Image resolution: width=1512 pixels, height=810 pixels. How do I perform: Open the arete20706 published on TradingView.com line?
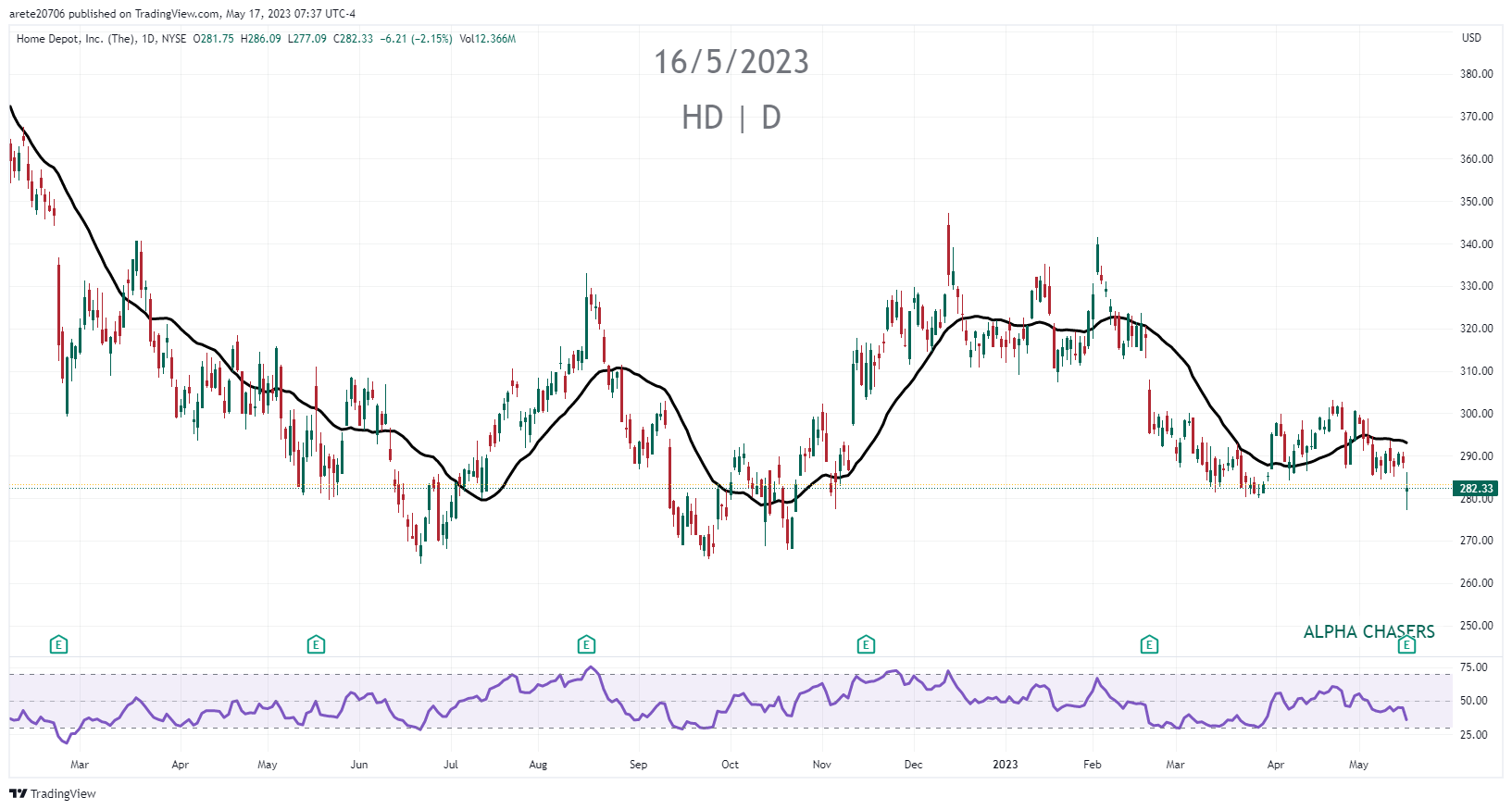pos(182,14)
